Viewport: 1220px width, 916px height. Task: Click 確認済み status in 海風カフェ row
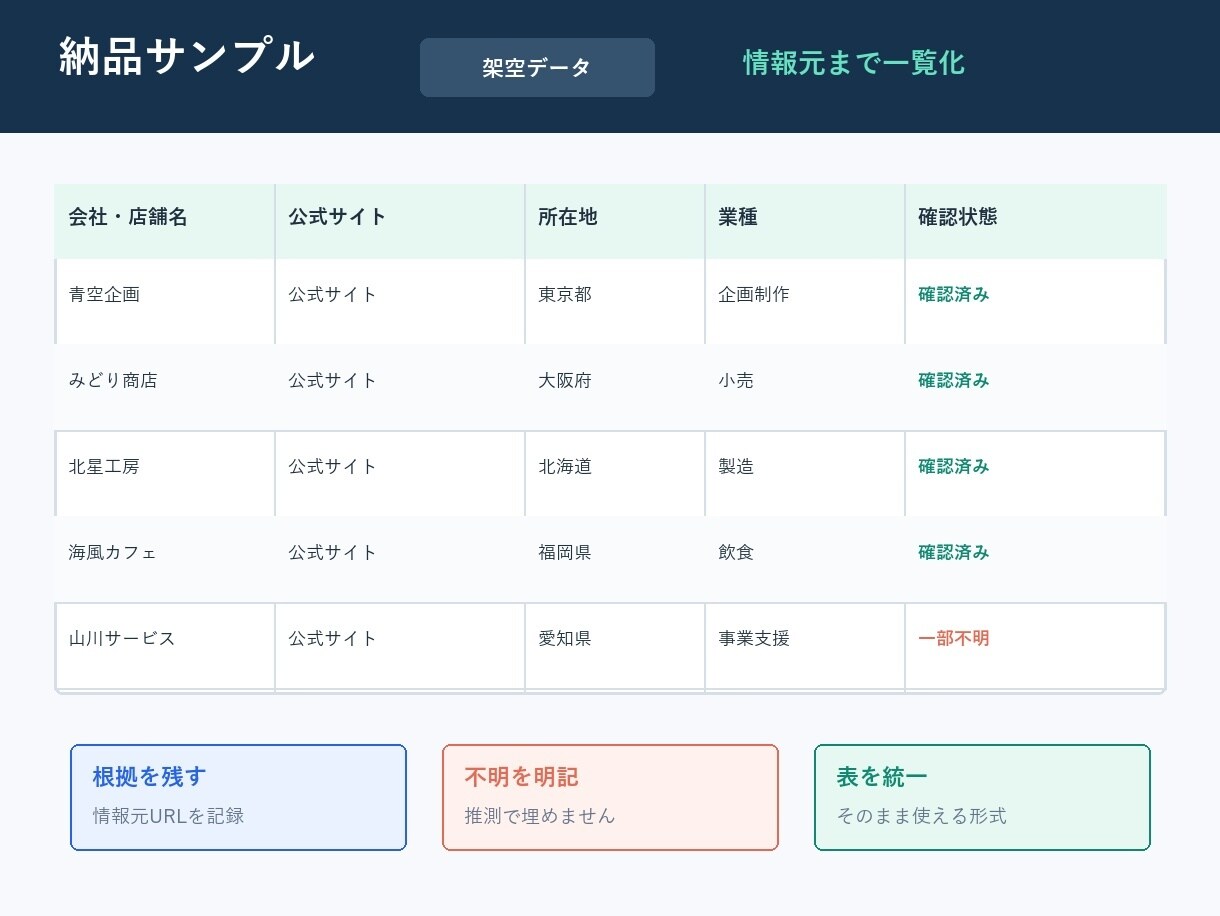(x=954, y=553)
